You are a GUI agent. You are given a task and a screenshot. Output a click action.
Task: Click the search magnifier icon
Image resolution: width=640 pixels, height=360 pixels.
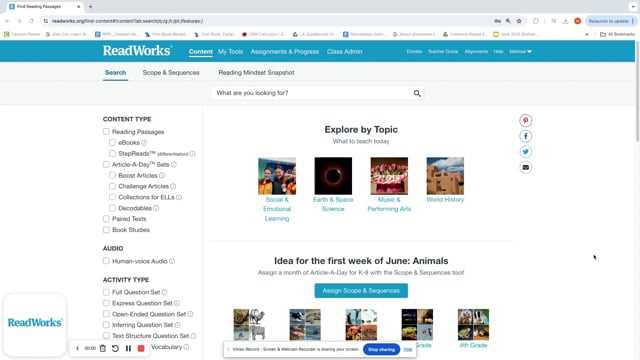tap(417, 93)
